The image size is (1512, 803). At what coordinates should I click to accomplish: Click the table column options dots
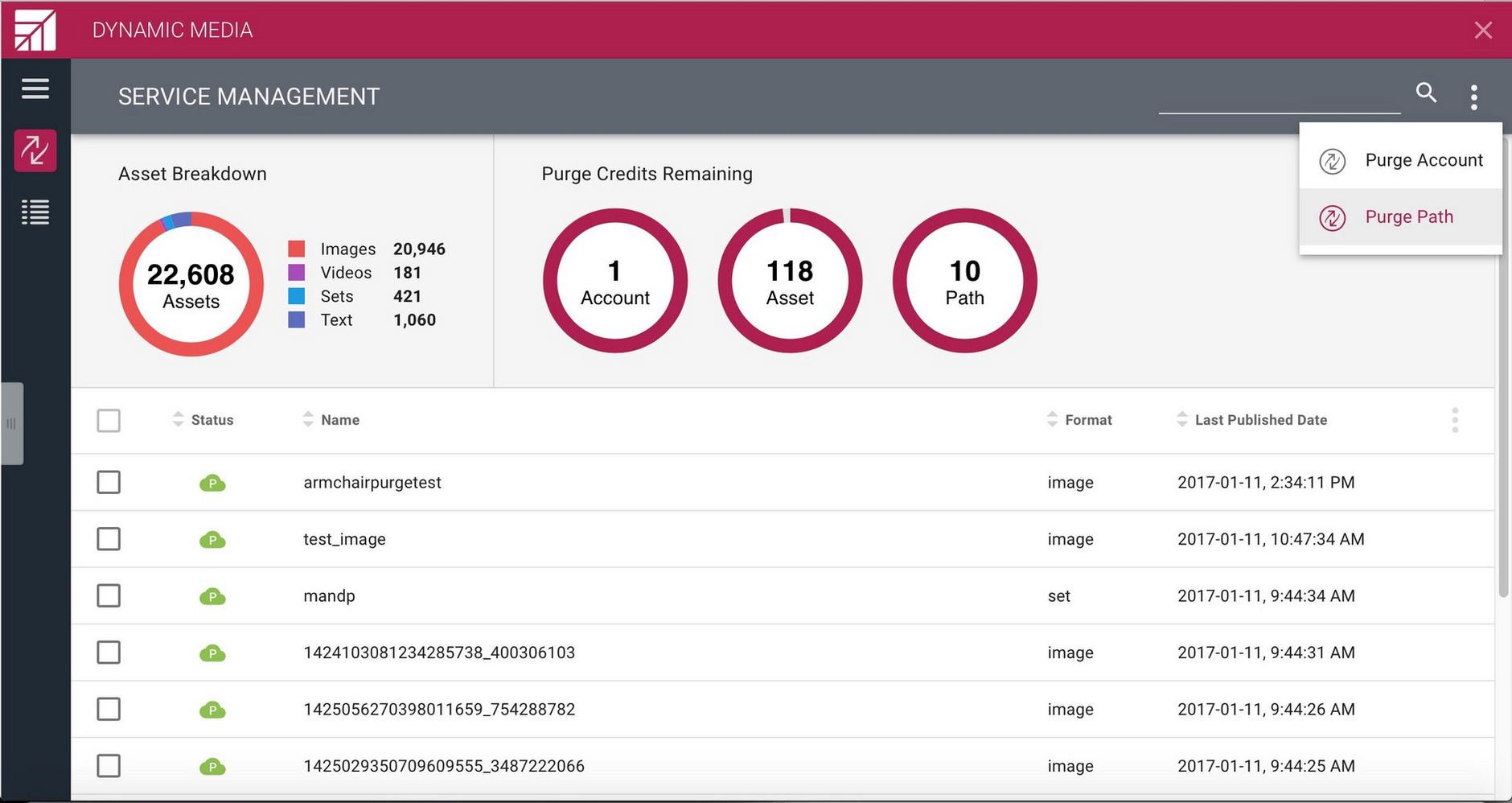coord(1455,420)
